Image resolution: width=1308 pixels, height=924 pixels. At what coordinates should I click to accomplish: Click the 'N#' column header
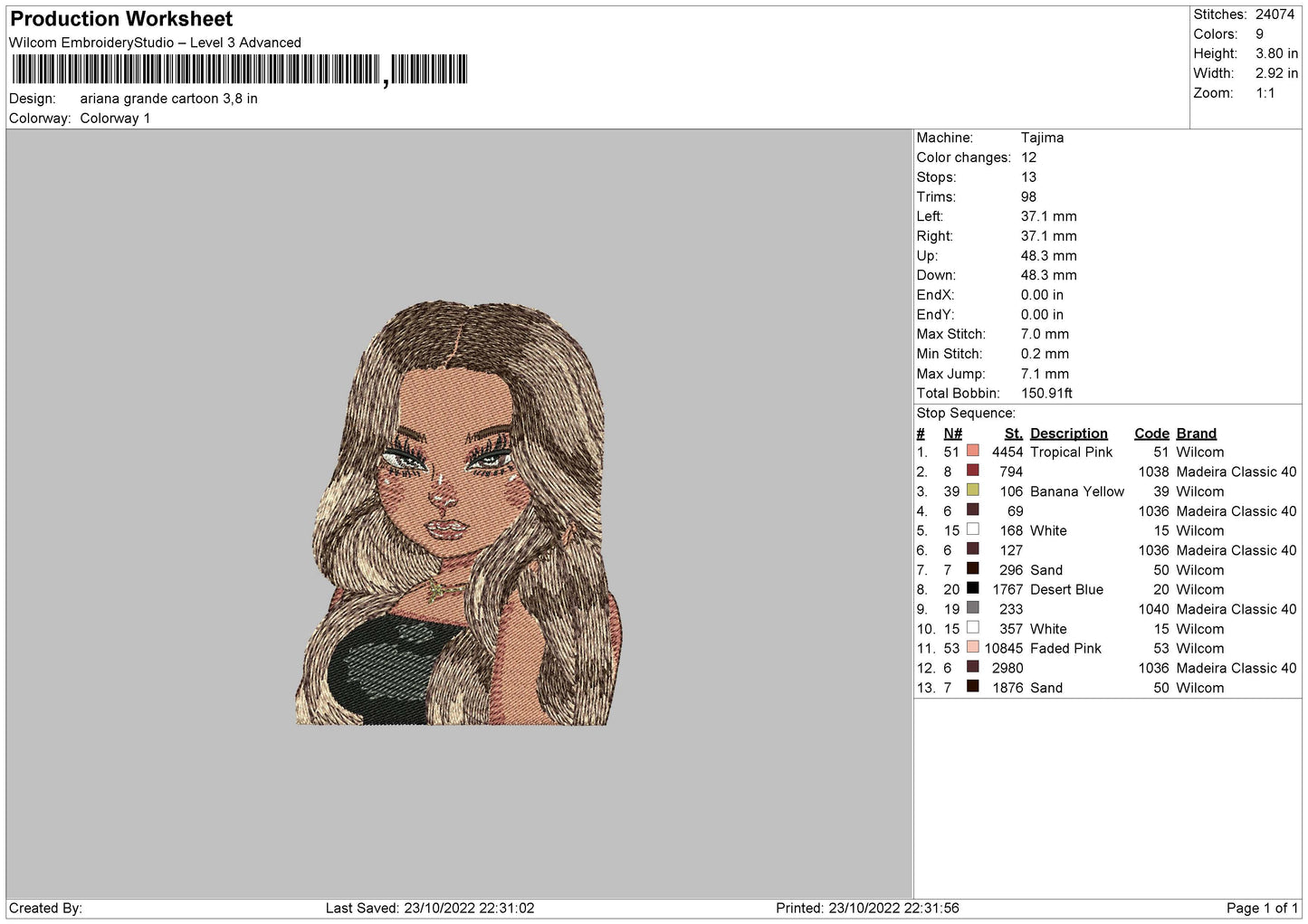[952, 433]
